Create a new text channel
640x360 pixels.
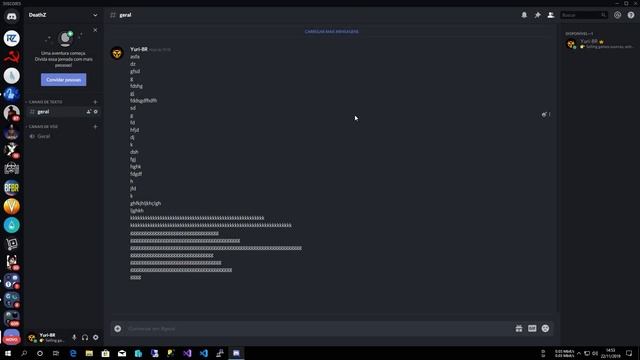click(x=95, y=102)
